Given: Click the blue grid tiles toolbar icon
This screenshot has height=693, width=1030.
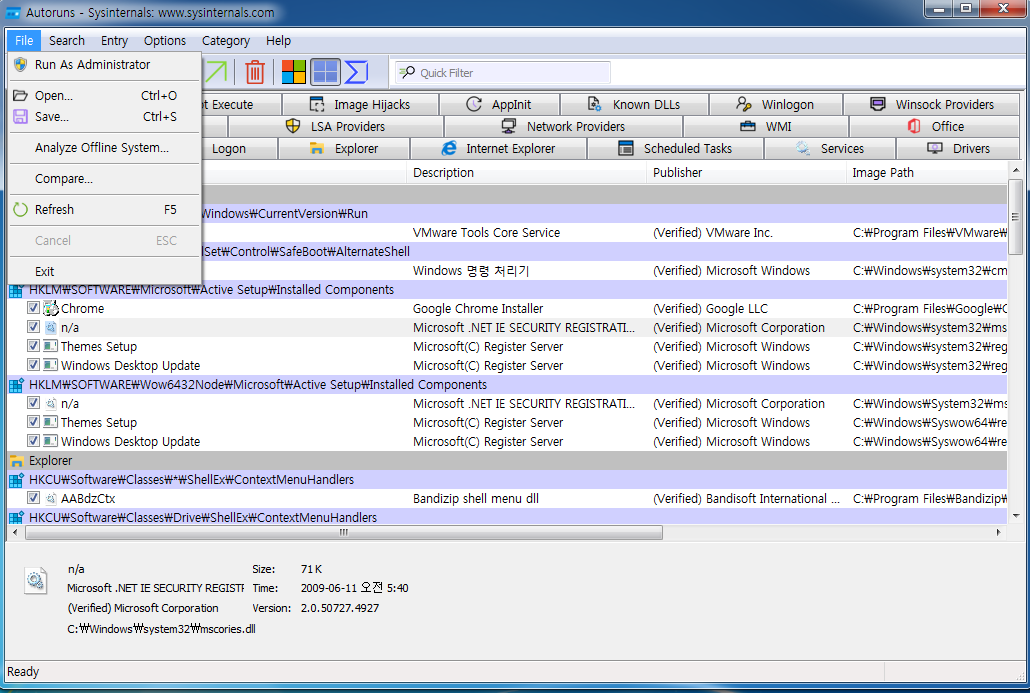Looking at the screenshot, I should [x=325, y=72].
